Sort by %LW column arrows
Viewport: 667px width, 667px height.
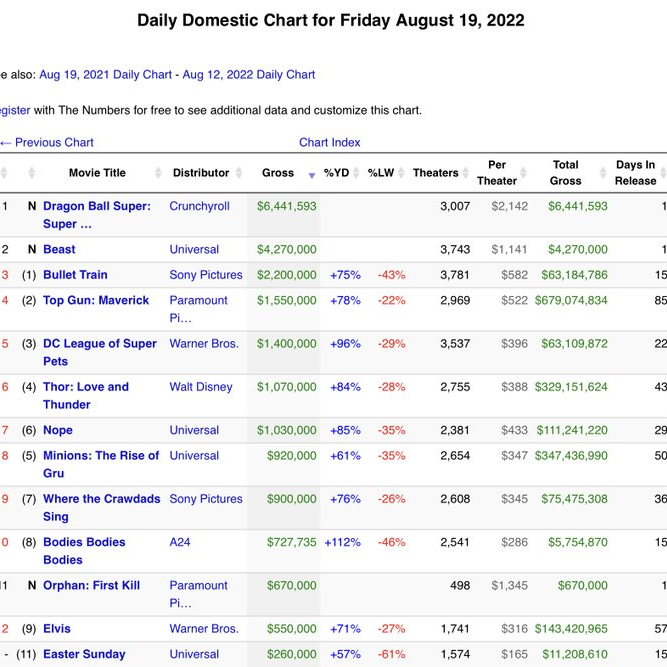(x=401, y=173)
